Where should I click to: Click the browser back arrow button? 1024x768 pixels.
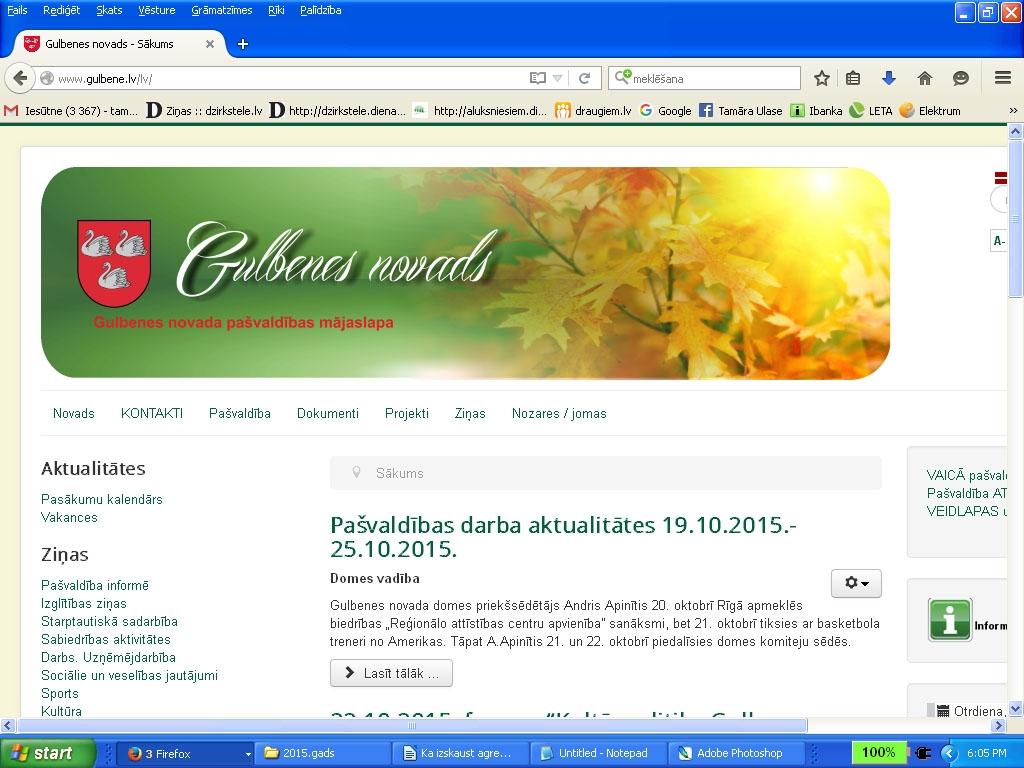pos(19,78)
